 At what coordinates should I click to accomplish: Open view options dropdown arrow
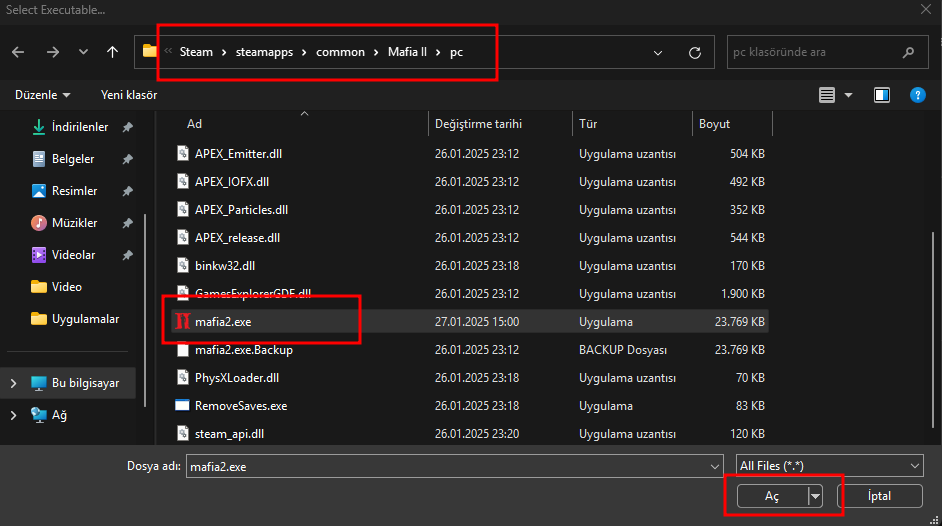click(x=848, y=95)
